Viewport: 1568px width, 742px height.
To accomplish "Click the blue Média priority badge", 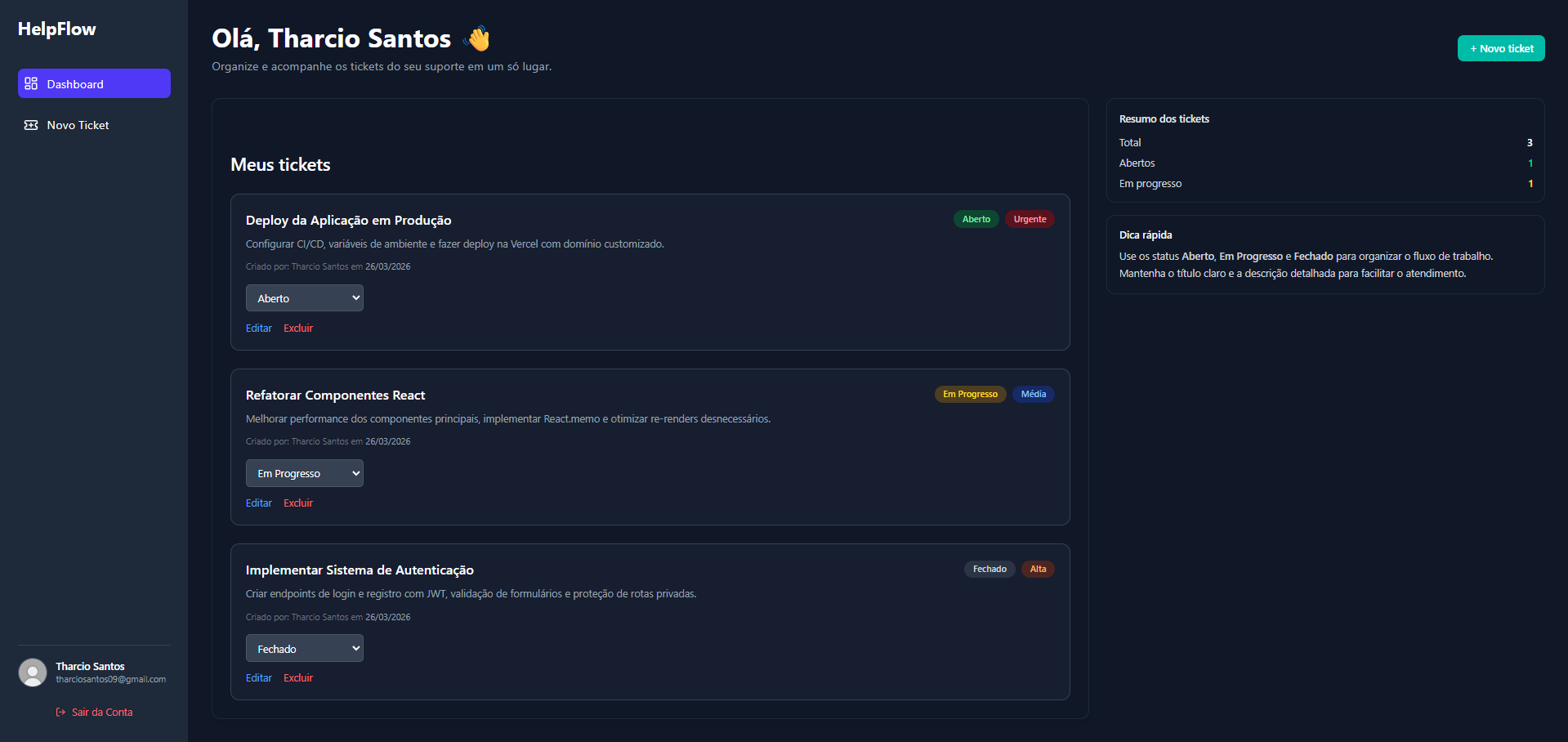I will click(x=1034, y=394).
